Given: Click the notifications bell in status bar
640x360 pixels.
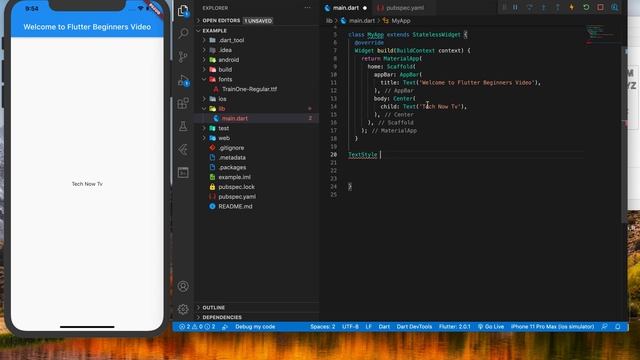Looking at the screenshot, I should [x=618, y=327].
